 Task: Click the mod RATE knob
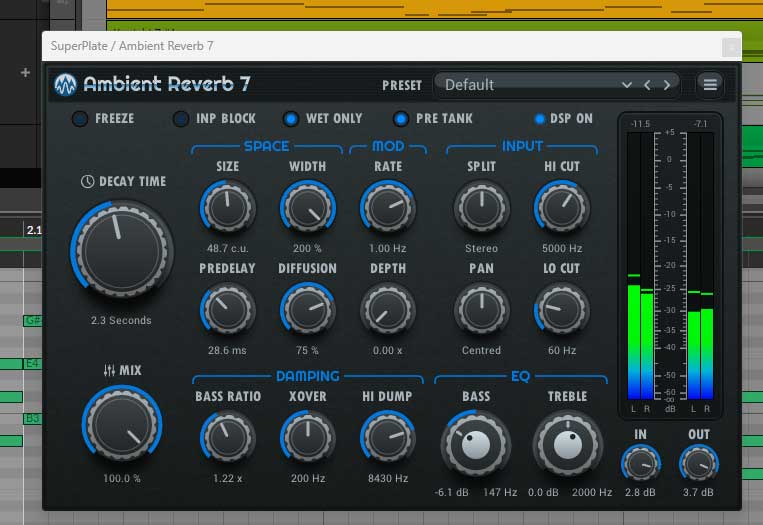pyautogui.click(x=388, y=207)
